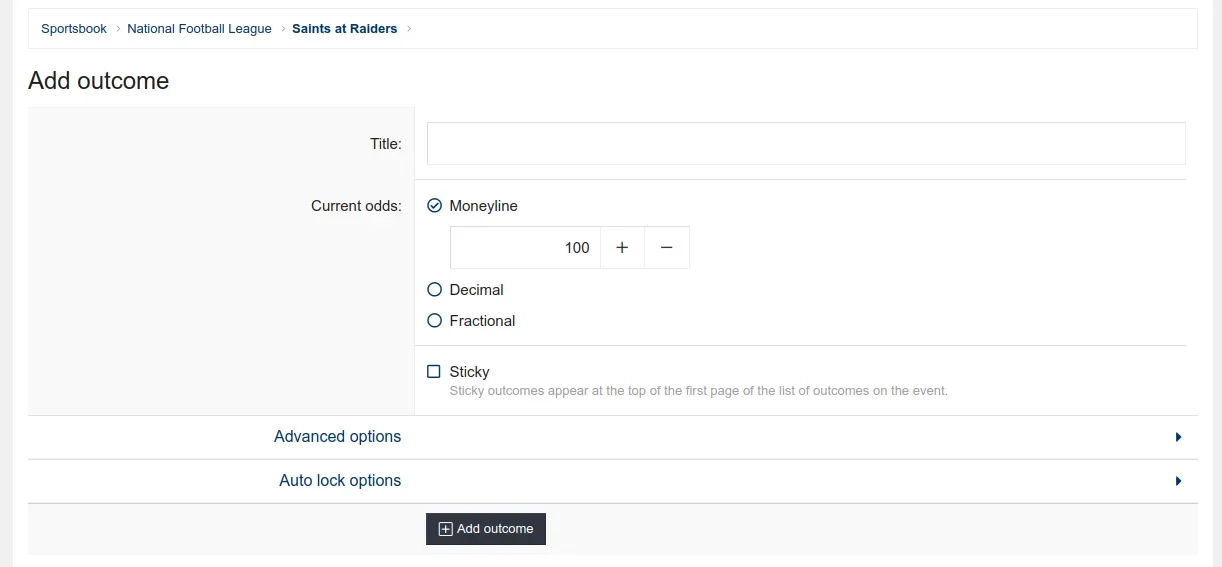Image resolution: width=1222 pixels, height=567 pixels.
Task: Choose the Fractional odds format
Action: coord(434,321)
